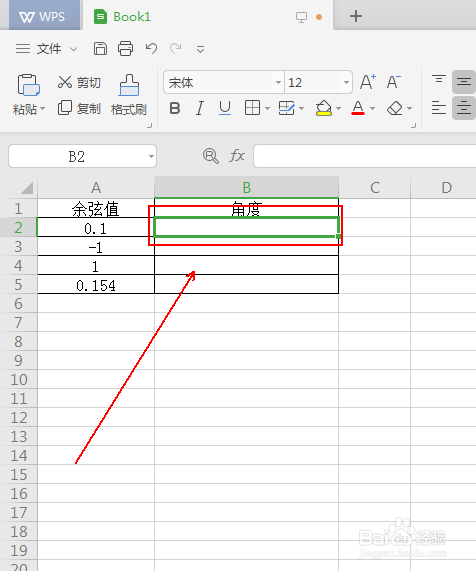
Task: Click the table style draw icon
Action: 287,108
